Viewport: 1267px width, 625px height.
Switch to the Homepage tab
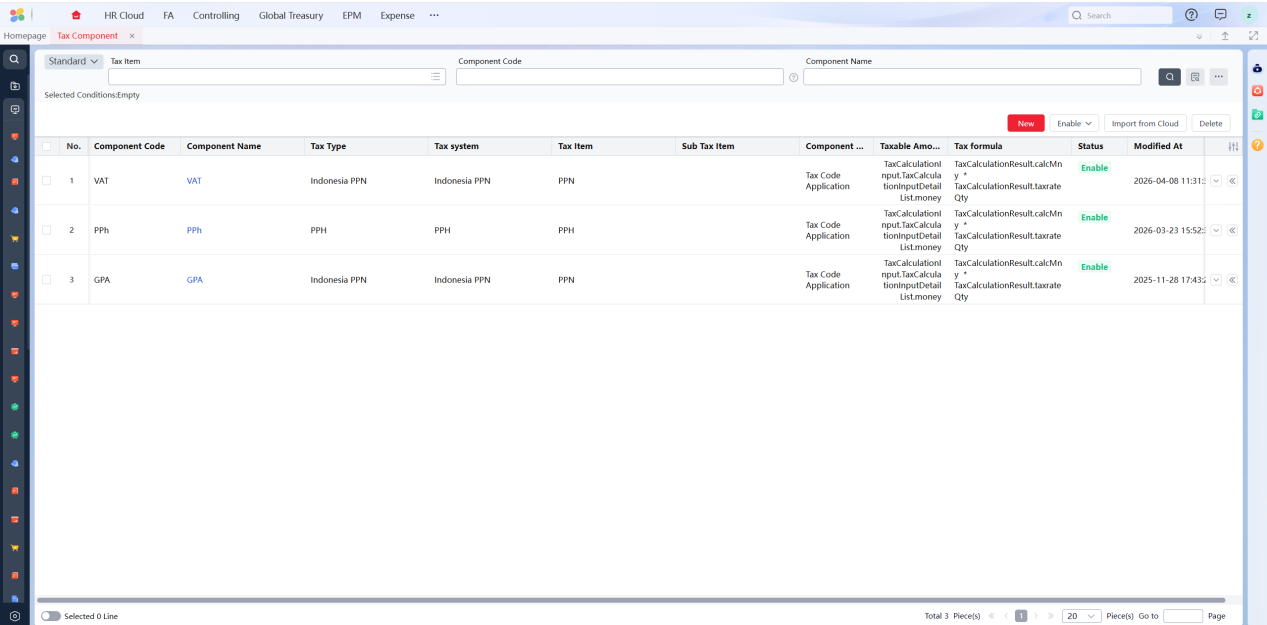(25, 36)
